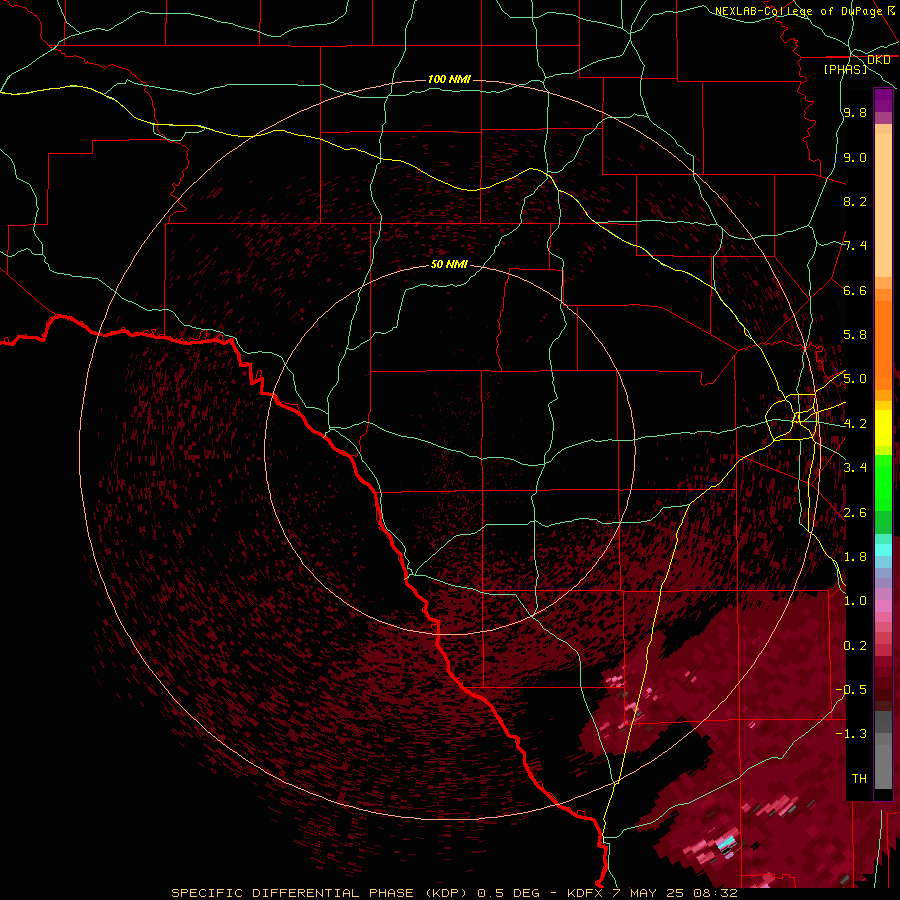Viewport: 900px width, 900px height.
Task: Select the 4.2 legend value
Action: pos(855,424)
